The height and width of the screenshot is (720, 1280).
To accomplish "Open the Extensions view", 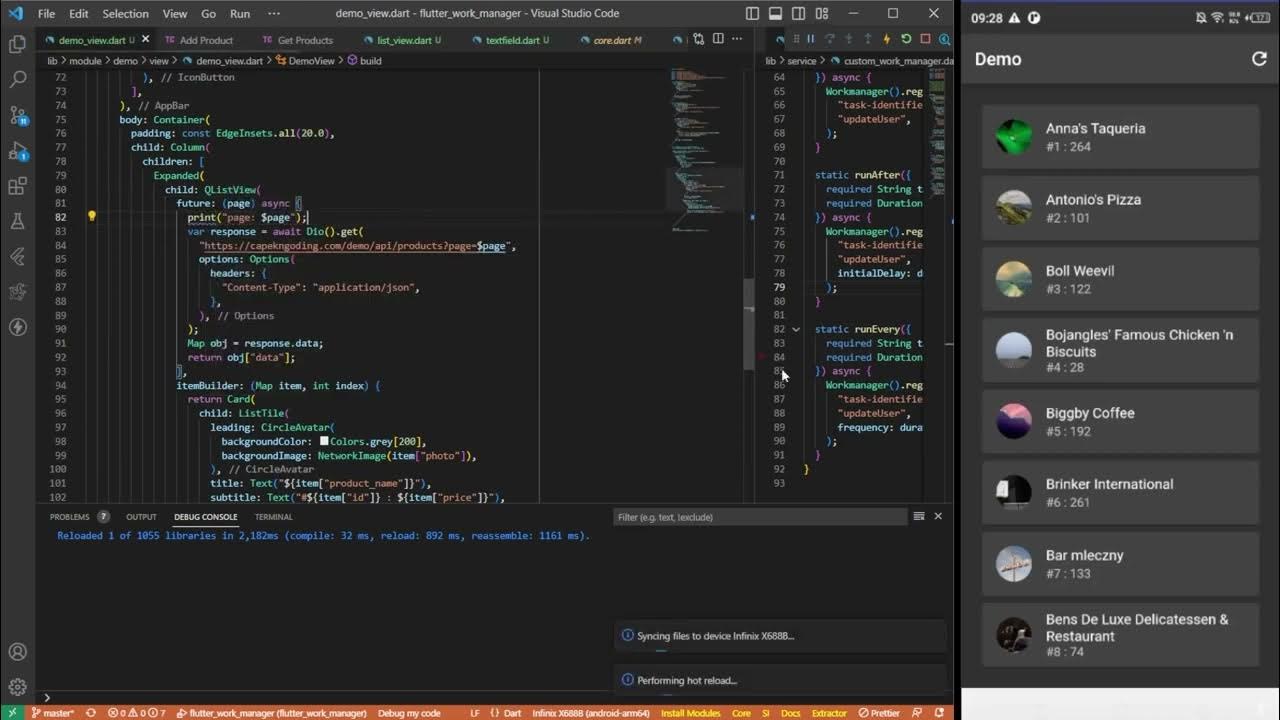I will (x=17, y=186).
